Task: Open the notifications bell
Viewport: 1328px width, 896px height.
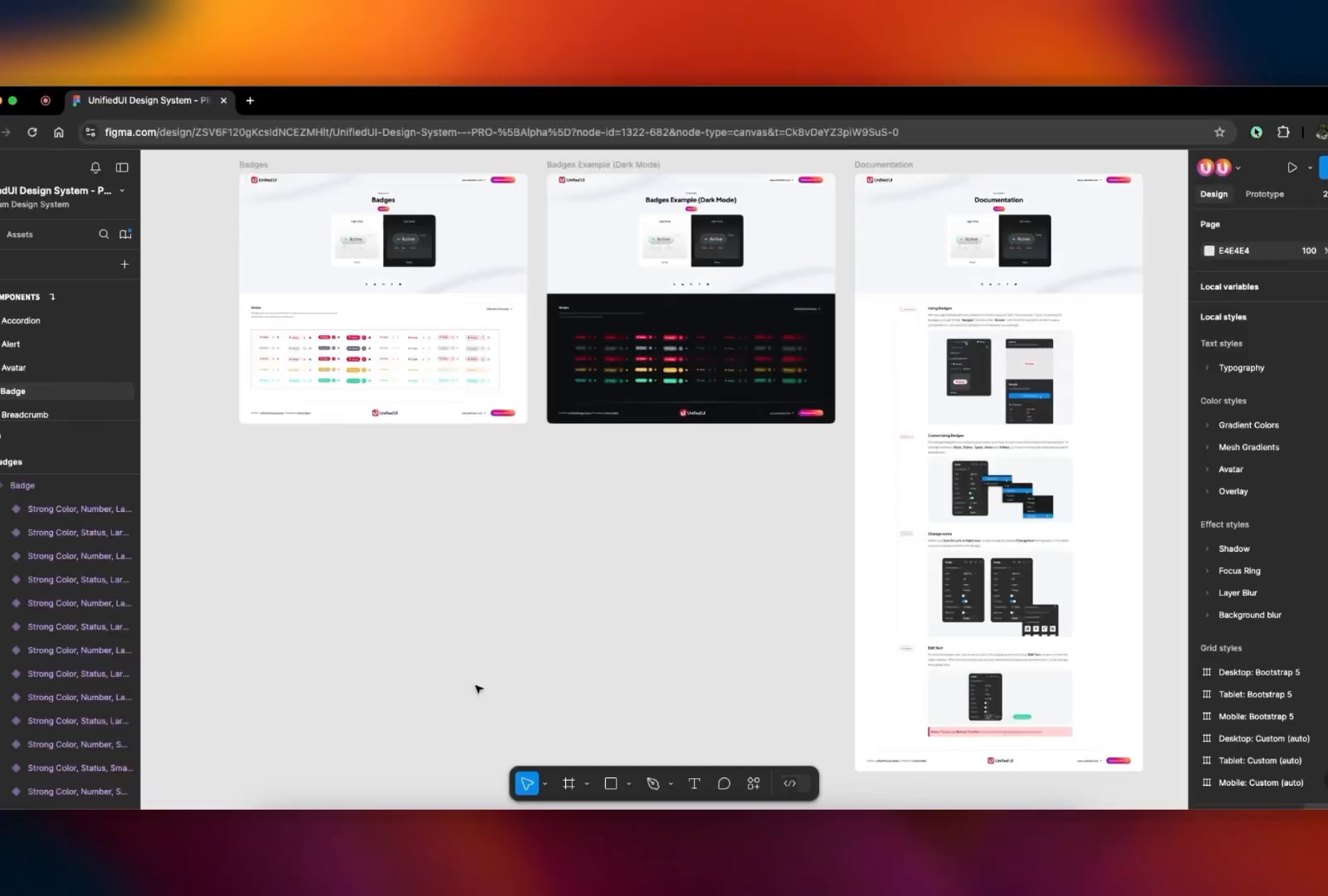Action: [95, 168]
